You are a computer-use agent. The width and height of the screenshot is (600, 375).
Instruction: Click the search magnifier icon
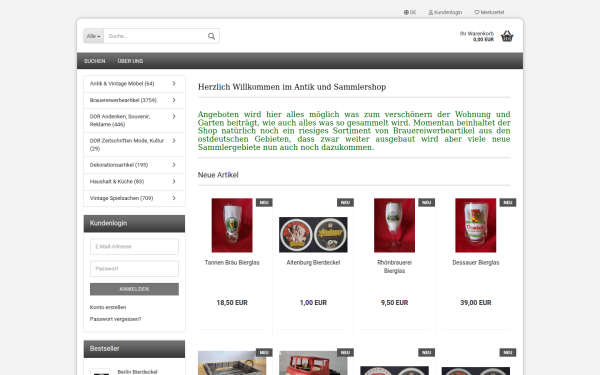(211, 36)
